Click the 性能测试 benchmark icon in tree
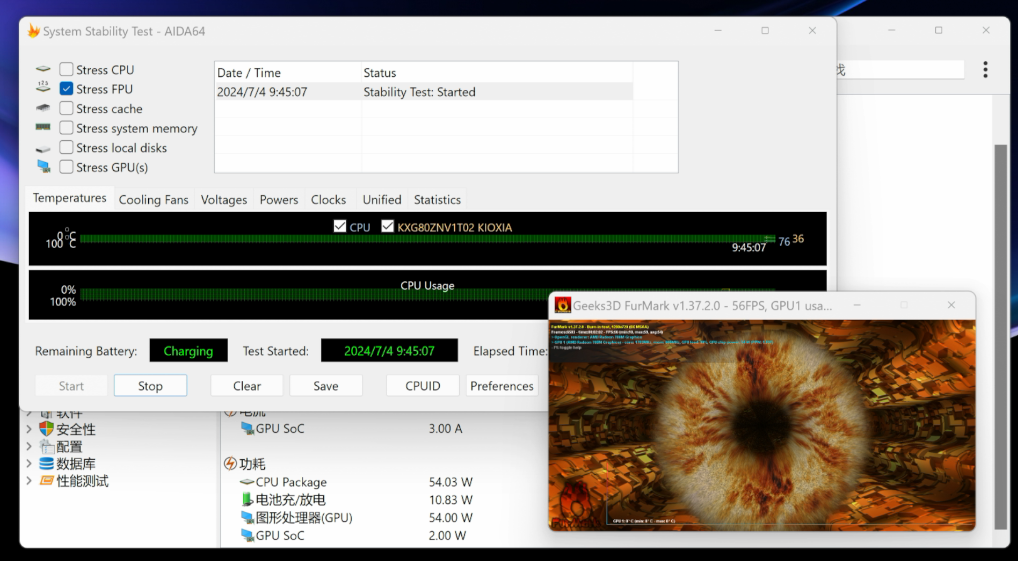1018x561 pixels. [x=46, y=481]
